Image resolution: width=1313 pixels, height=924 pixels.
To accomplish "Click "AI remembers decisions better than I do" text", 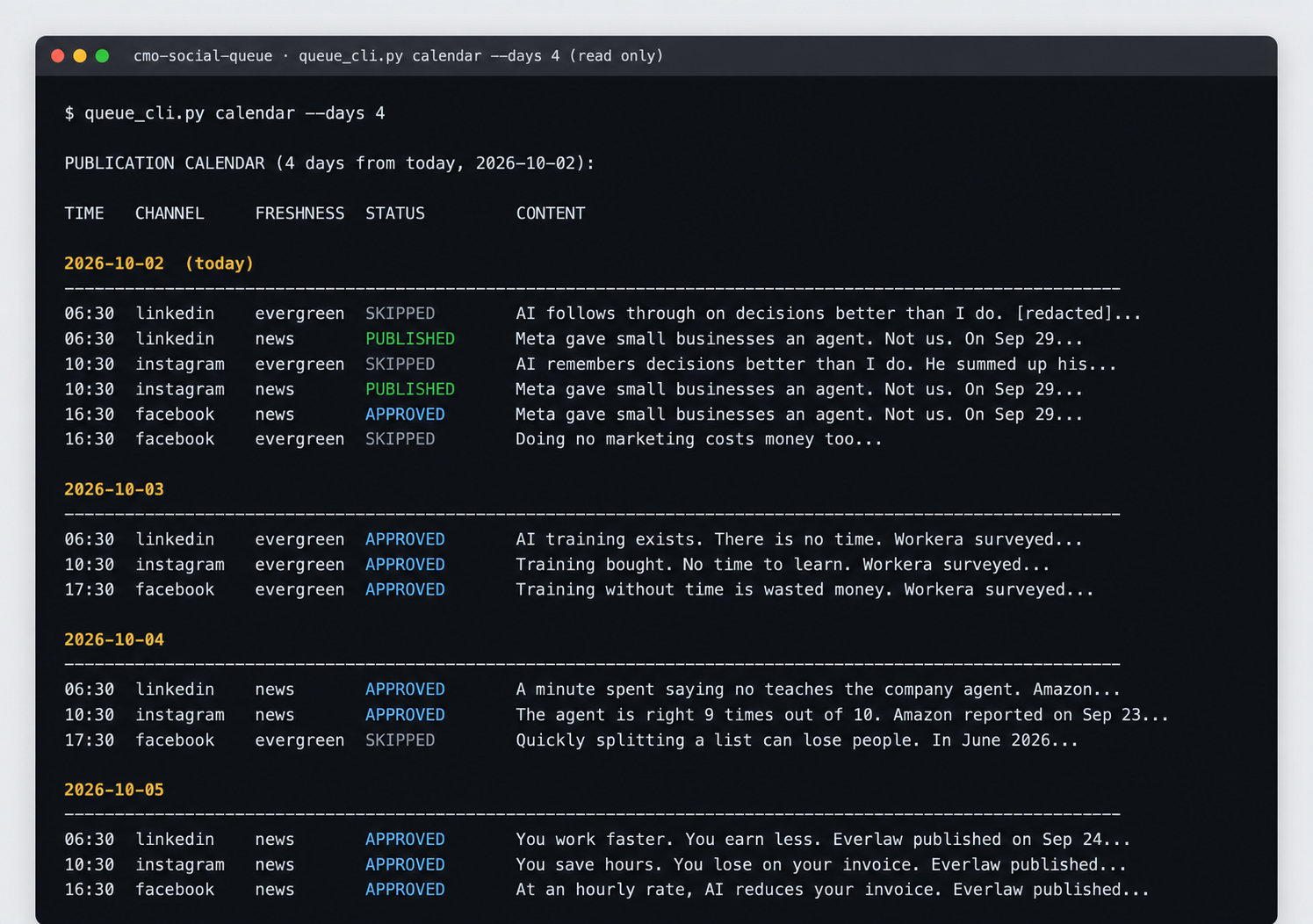I will coord(715,364).
